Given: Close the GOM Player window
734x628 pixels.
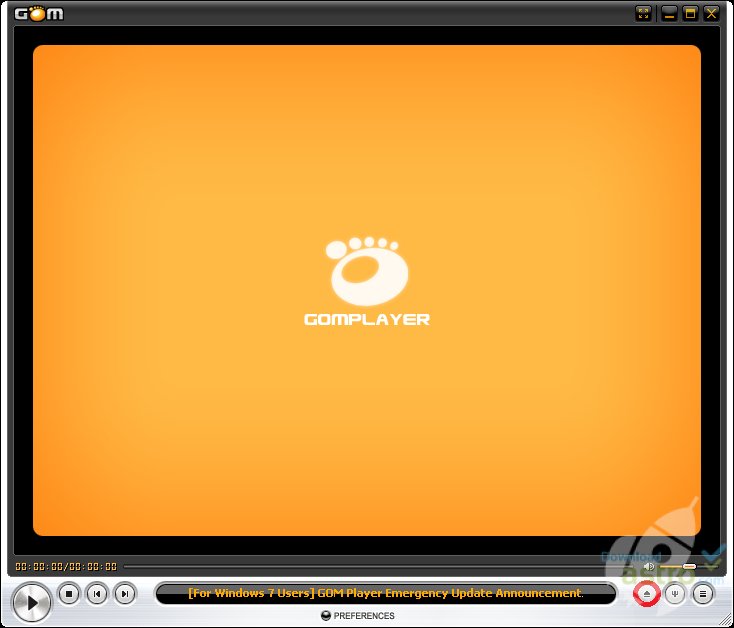Looking at the screenshot, I should pos(711,13).
